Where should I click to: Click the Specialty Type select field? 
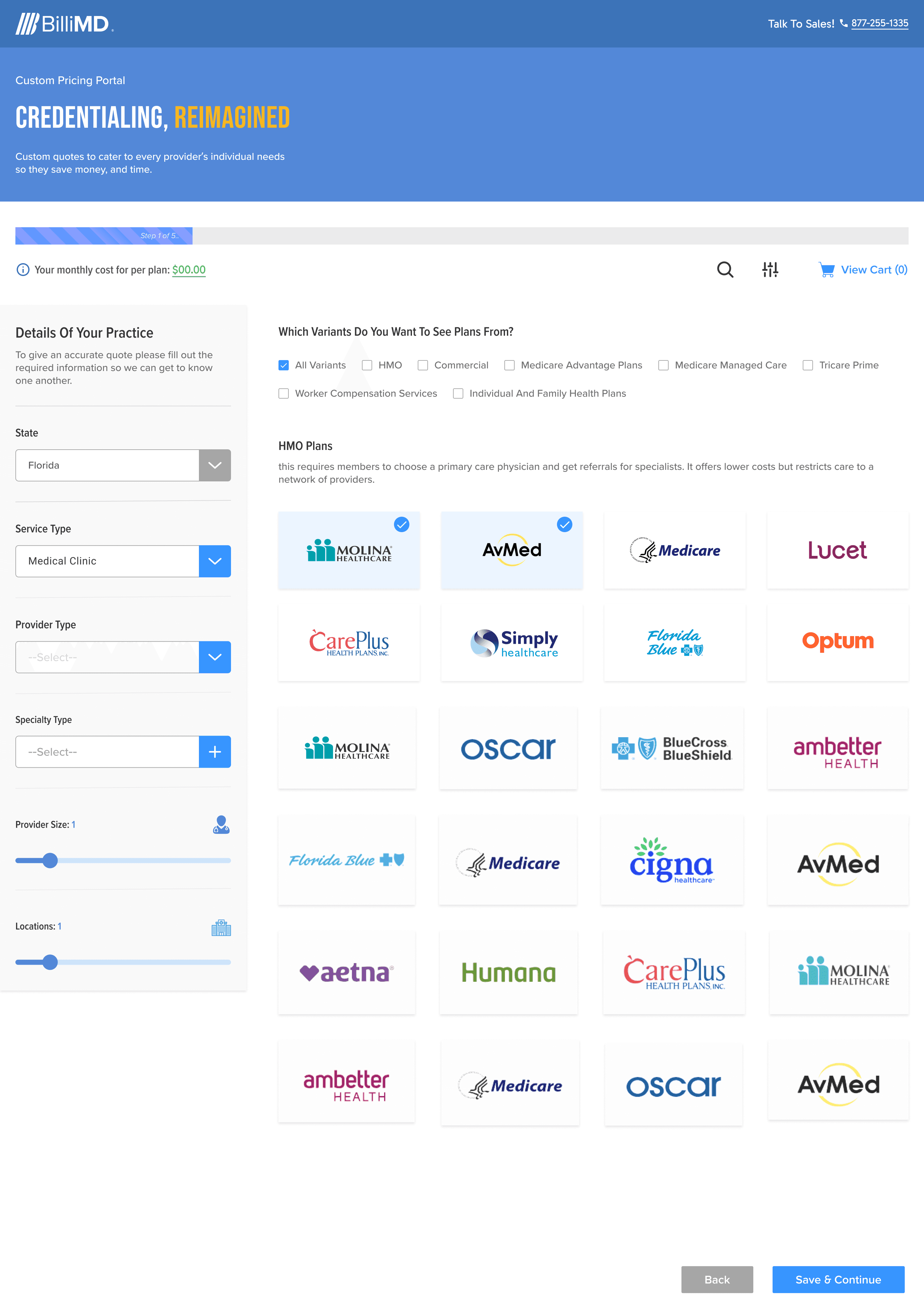tap(107, 752)
